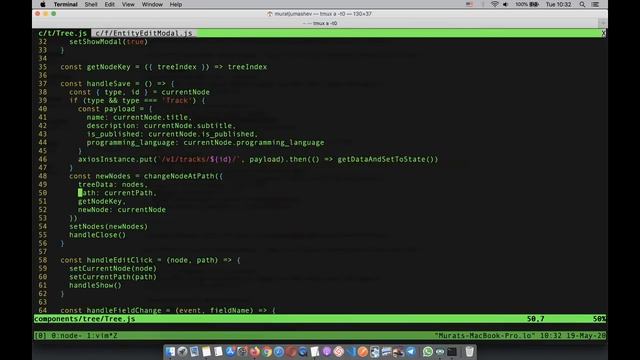Screen dimensions: 640x360
Task: Click the 'Track' string on line 39
Action: tap(178, 100)
